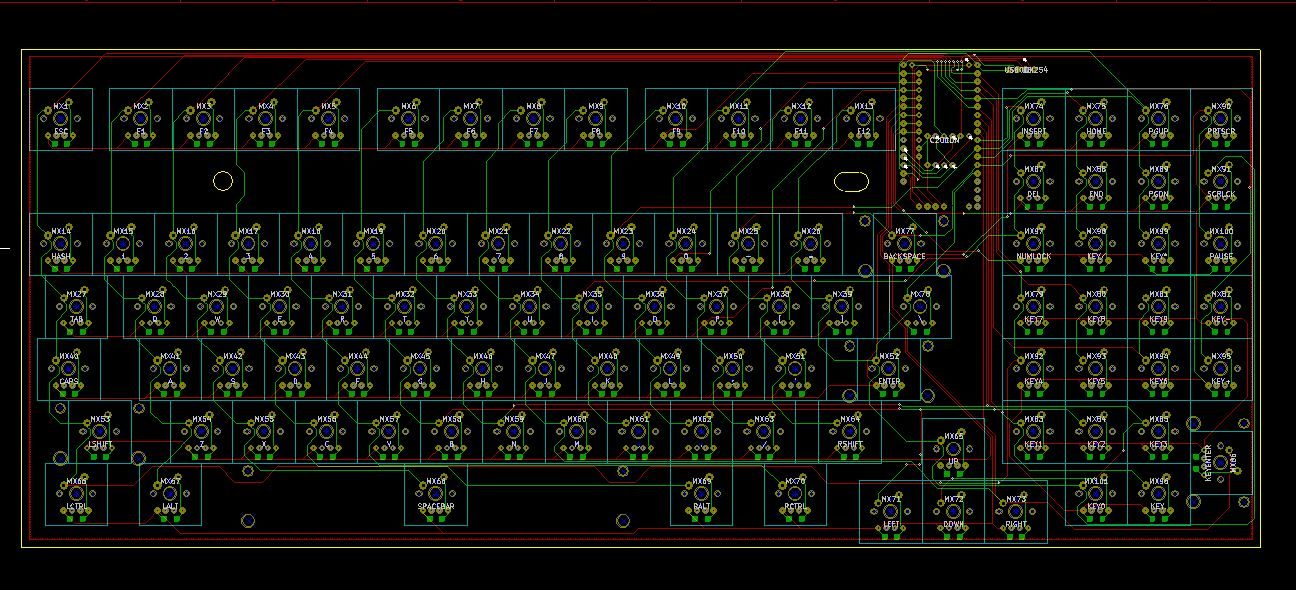The image size is (1296, 590).
Task: Click the PAUSE key footprint MX100
Action: 1221,244
